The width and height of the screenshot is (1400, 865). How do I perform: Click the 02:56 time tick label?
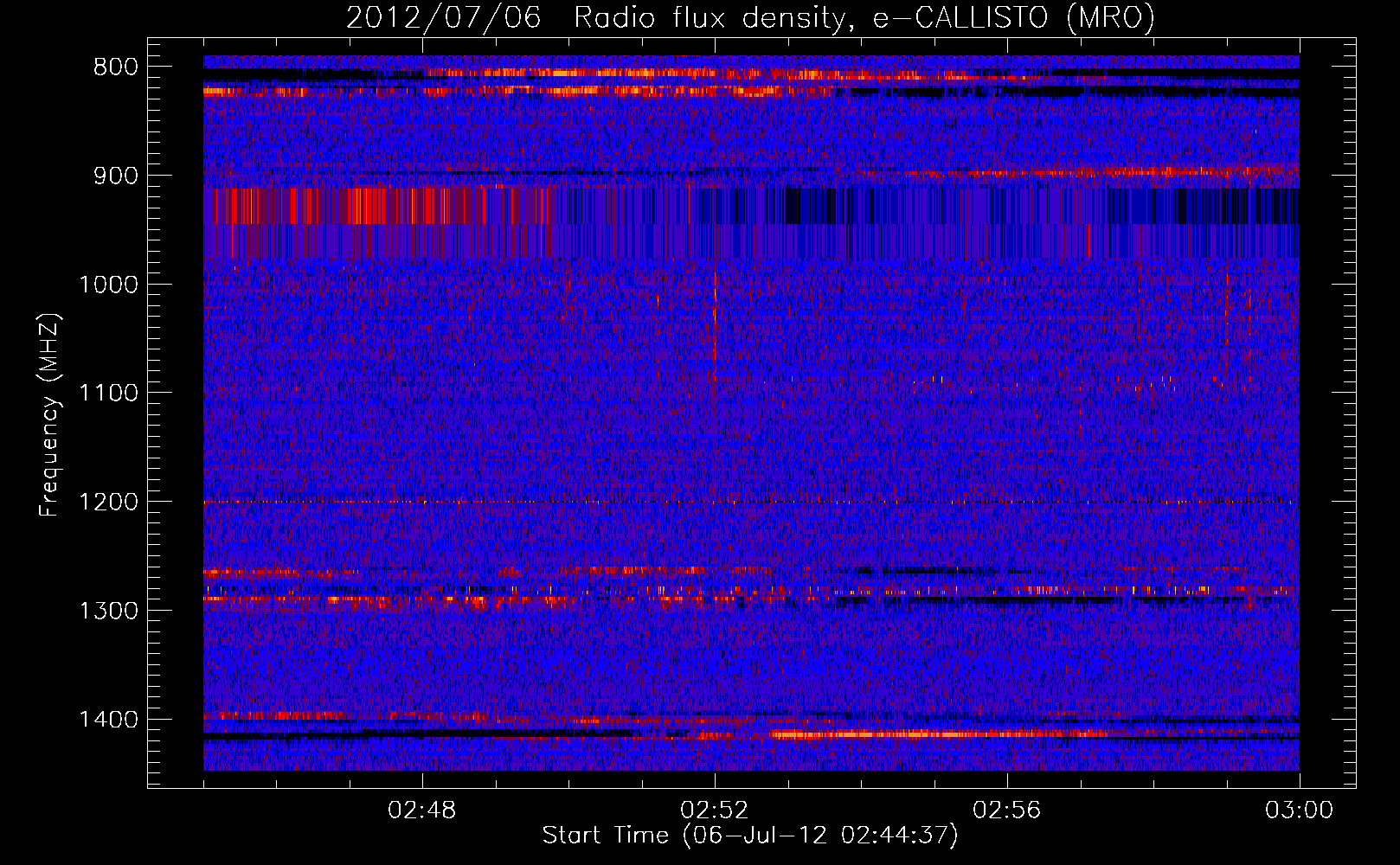point(1007,811)
